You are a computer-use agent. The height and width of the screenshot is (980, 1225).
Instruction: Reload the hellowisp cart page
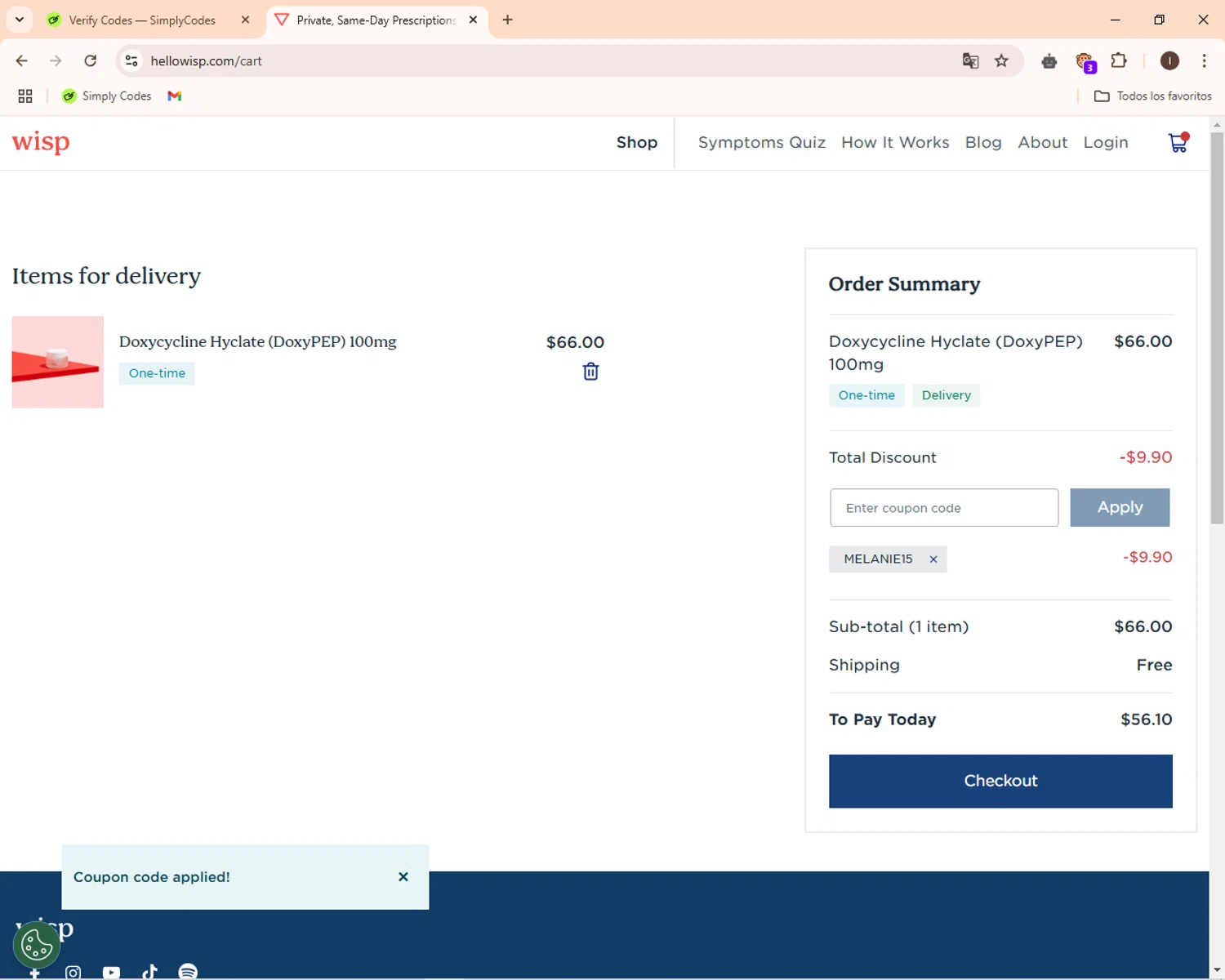click(x=91, y=60)
